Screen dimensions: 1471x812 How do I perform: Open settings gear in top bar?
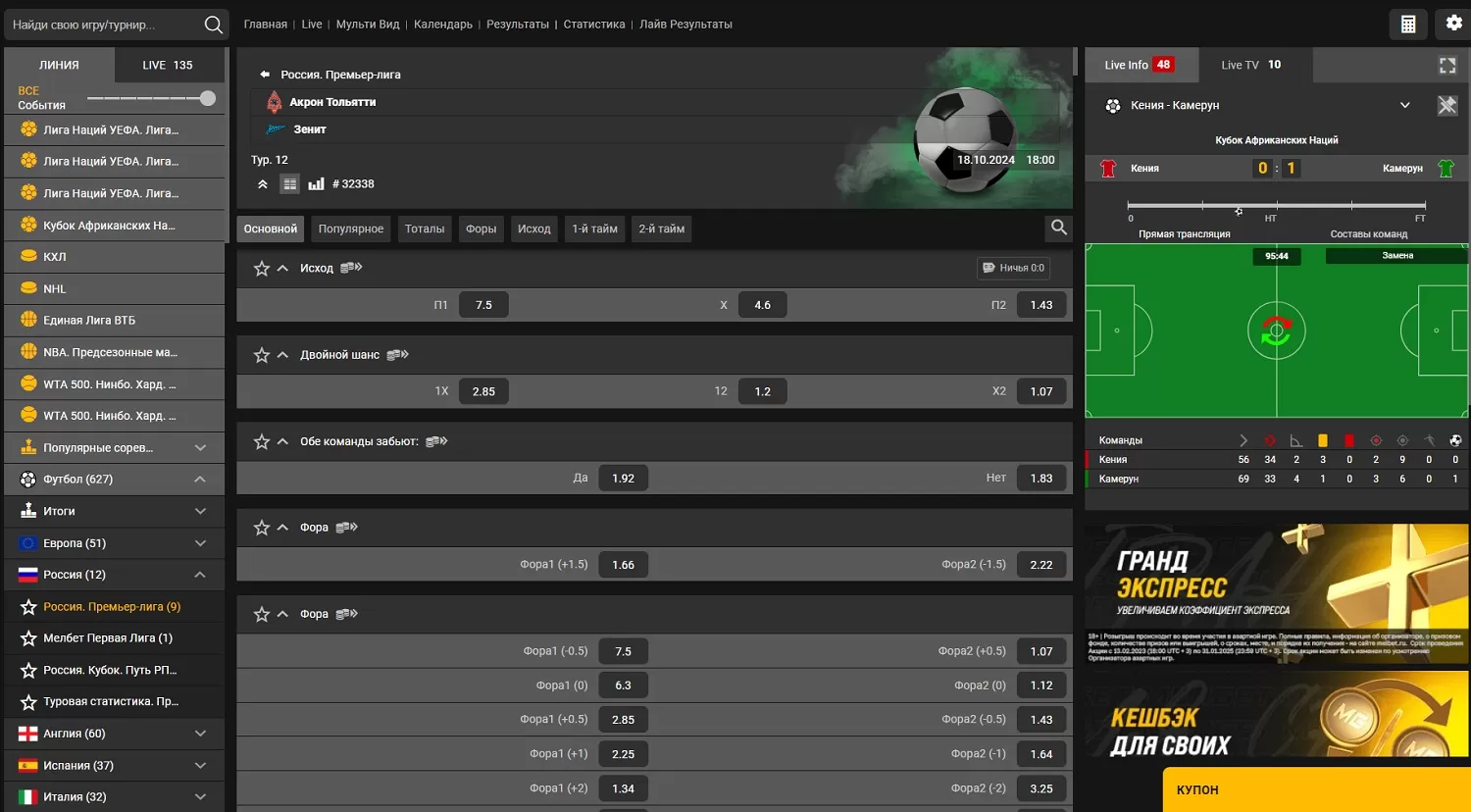pos(1453,24)
